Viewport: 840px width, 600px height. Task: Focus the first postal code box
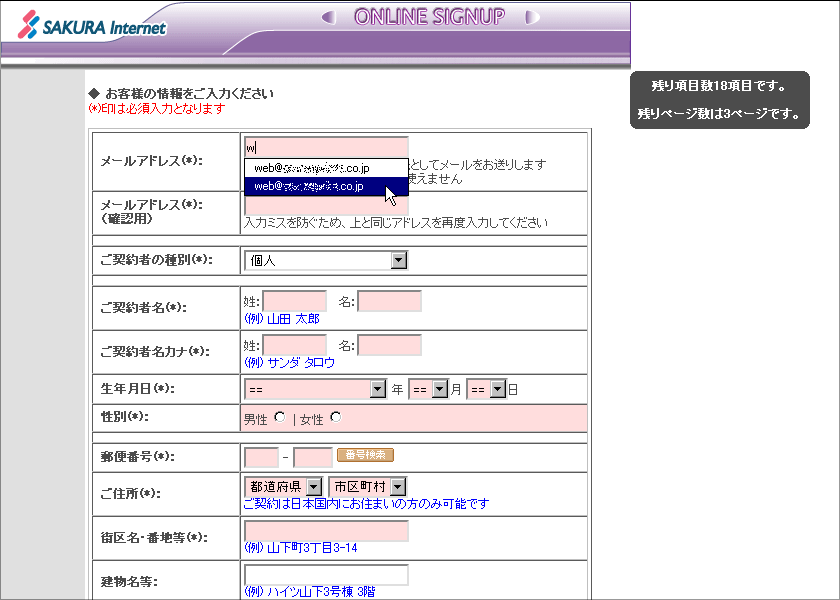click(x=261, y=458)
